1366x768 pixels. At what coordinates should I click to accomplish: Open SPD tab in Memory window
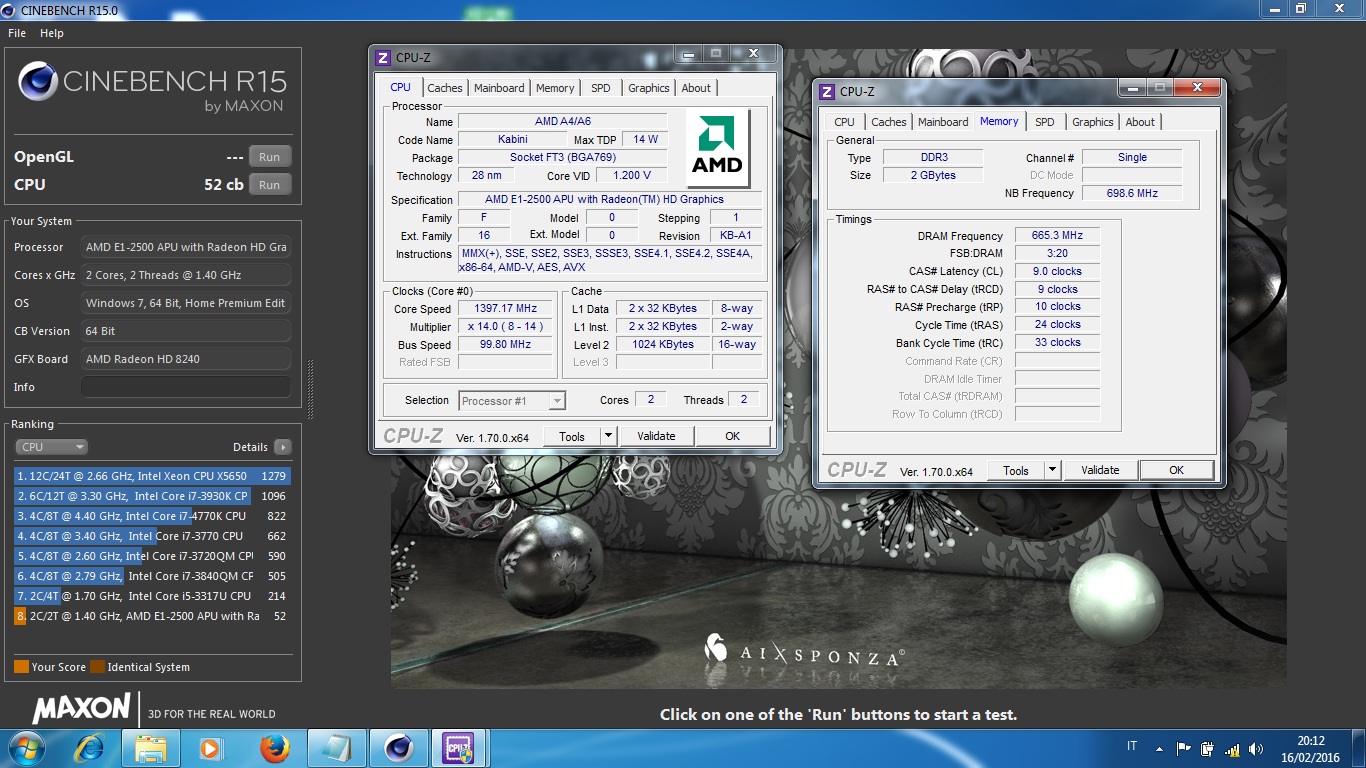pos(1044,122)
